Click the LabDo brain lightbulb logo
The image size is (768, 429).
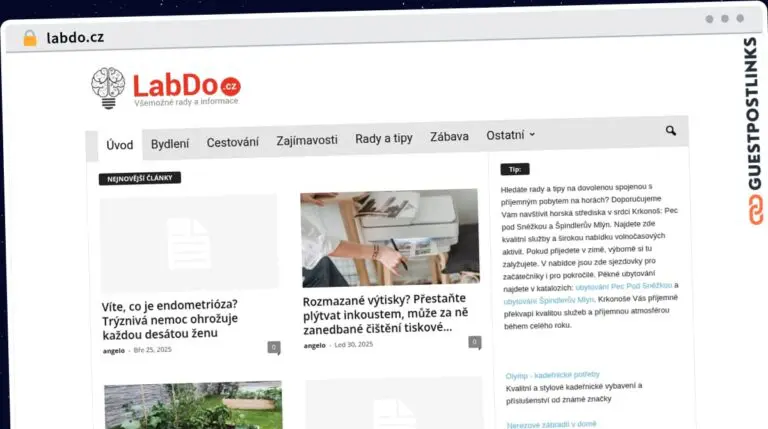[x=108, y=88]
